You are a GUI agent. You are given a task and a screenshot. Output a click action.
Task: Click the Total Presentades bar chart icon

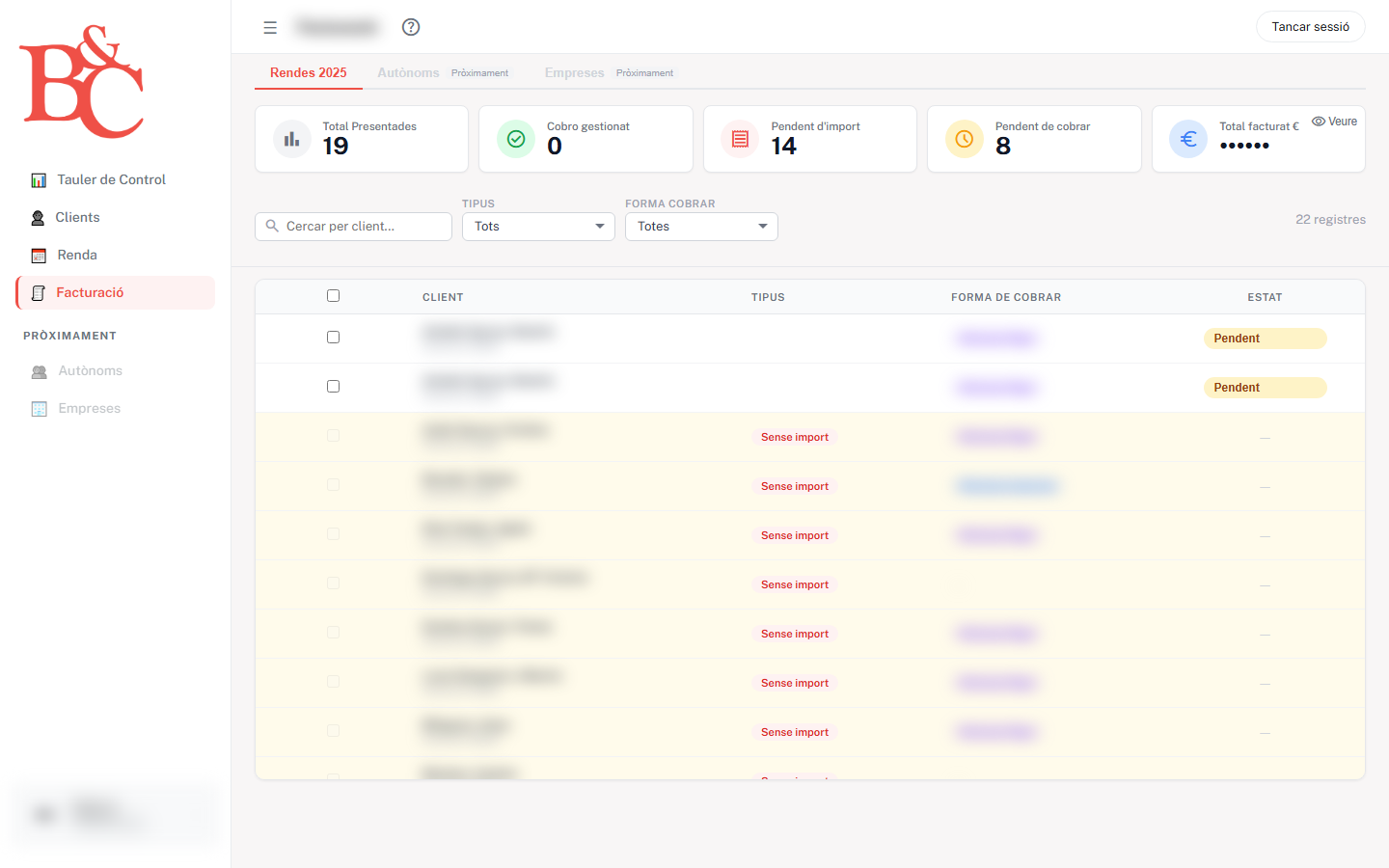(291, 139)
